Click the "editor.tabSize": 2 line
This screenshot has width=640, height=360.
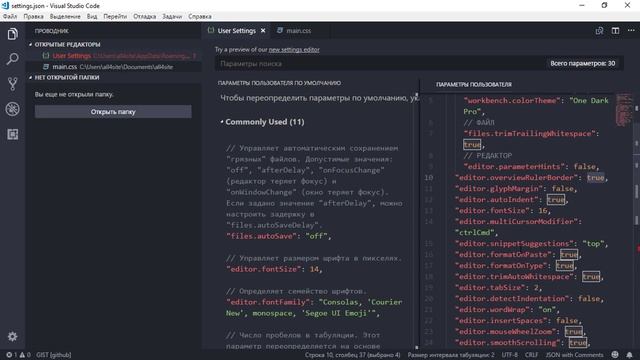coord(498,288)
